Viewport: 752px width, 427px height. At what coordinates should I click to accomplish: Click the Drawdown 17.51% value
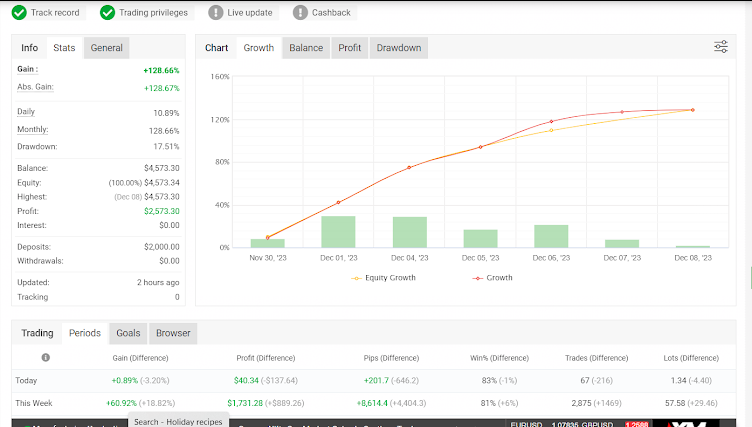pos(166,146)
